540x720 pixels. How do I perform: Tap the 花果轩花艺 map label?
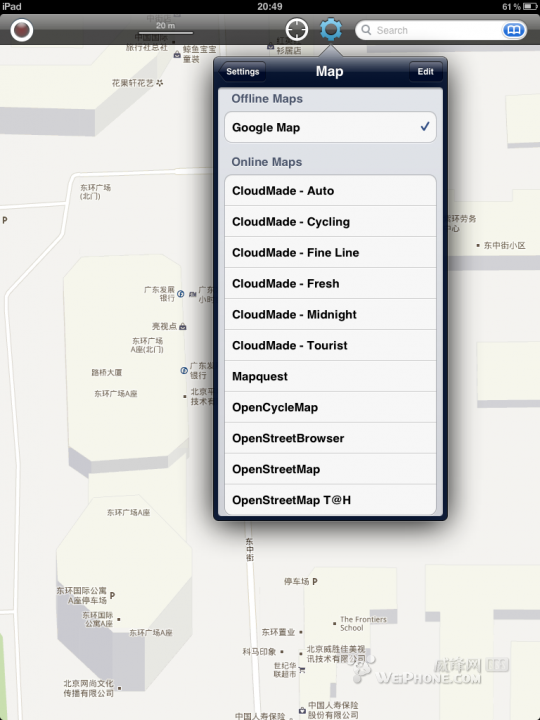[x=137, y=83]
